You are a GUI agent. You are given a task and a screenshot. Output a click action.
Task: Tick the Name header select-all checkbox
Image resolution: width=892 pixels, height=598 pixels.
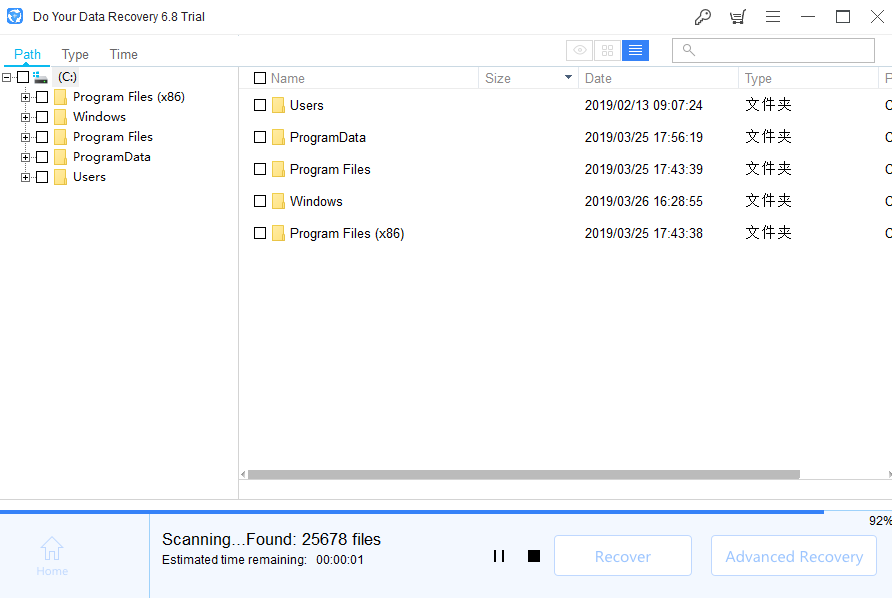(260, 78)
